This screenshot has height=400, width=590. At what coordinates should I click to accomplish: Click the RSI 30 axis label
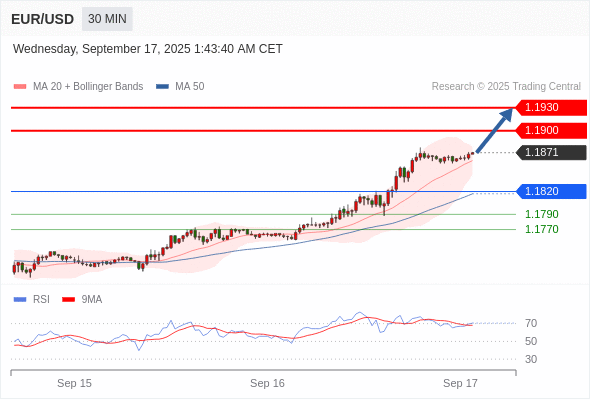[x=531, y=359]
